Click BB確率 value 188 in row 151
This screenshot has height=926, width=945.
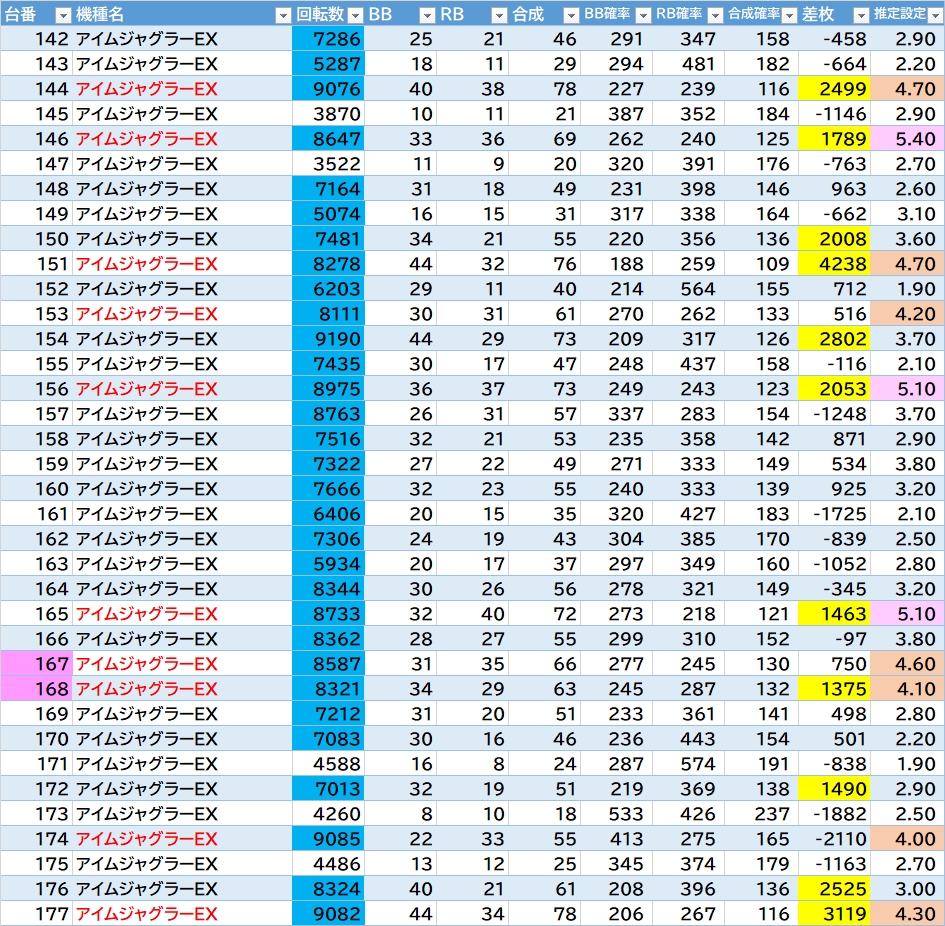pyautogui.click(x=616, y=264)
